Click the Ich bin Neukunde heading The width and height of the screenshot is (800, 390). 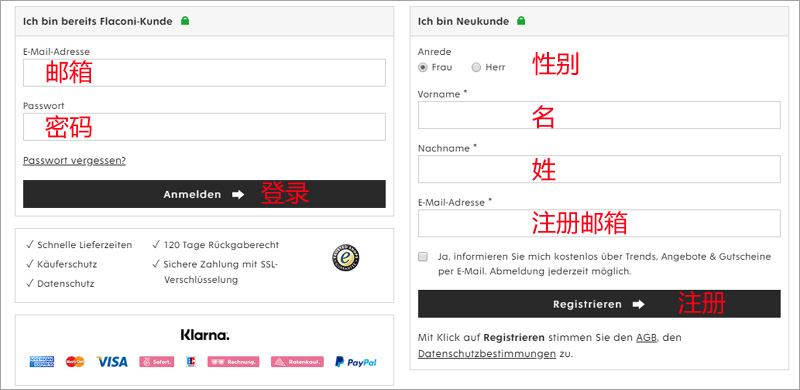coord(463,21)
